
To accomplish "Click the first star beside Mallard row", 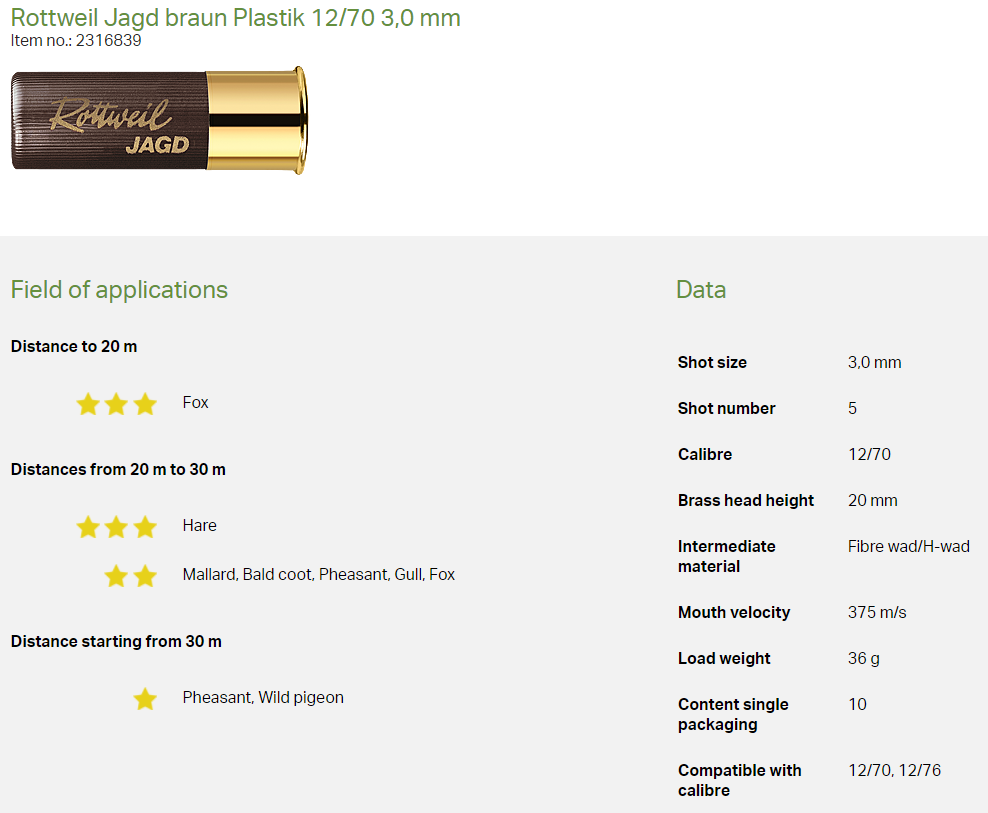I will (x=116, y=576).
